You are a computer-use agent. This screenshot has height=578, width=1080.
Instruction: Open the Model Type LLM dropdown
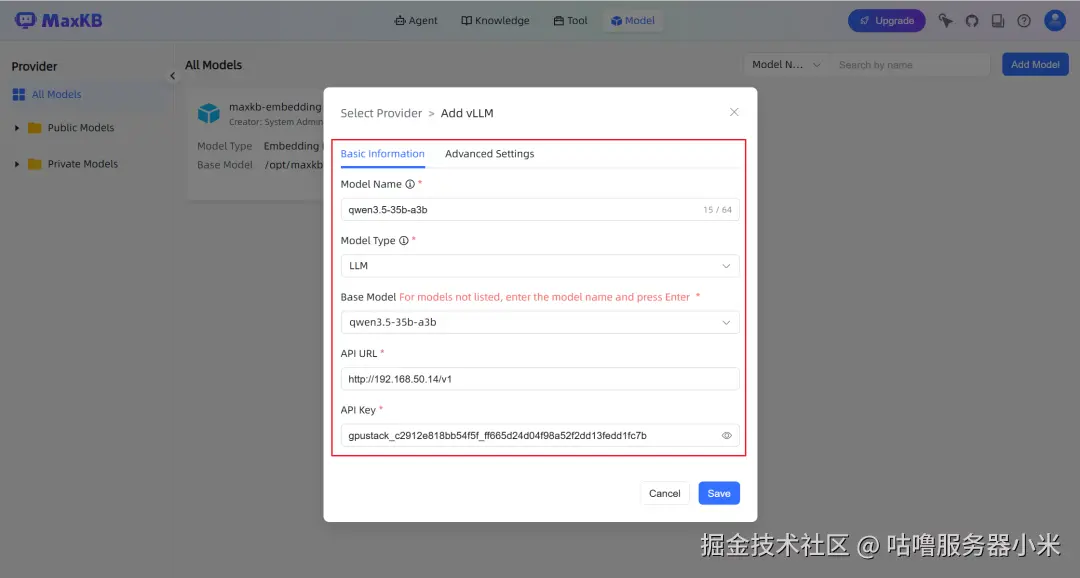(540, 266)
